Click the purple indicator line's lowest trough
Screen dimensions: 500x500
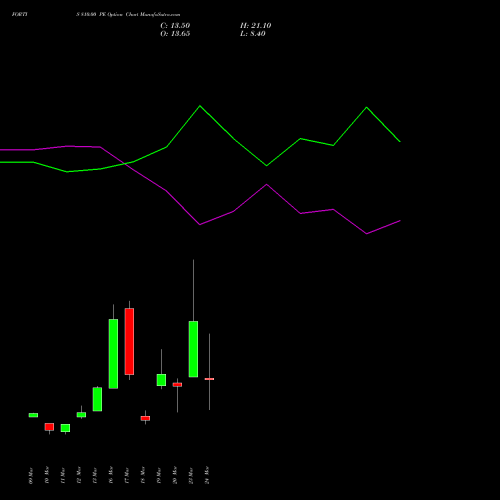[x=367, y=234]
